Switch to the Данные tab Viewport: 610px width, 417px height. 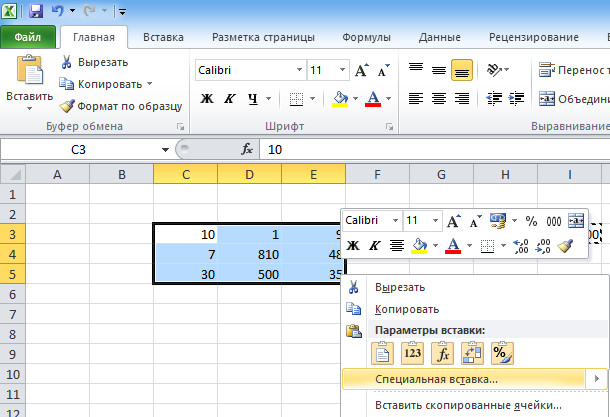click(440, 37)
